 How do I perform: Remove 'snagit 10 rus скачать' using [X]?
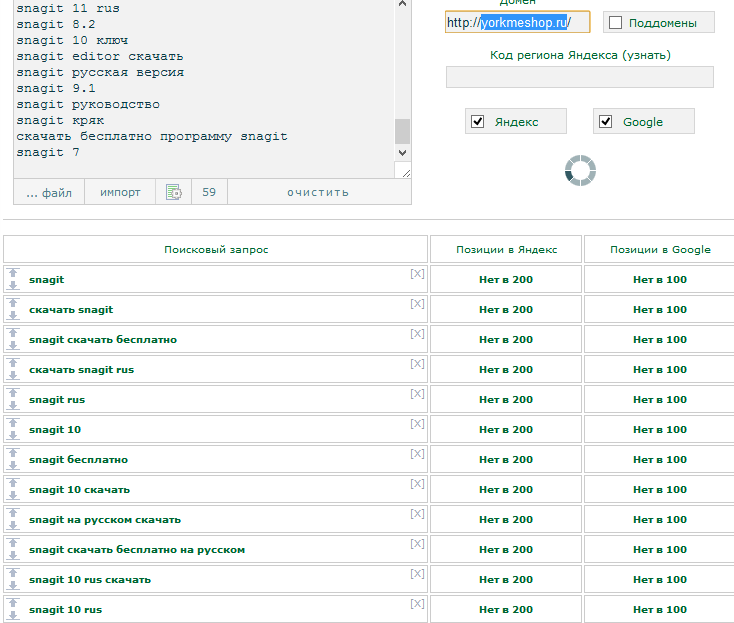pos(417,573)
